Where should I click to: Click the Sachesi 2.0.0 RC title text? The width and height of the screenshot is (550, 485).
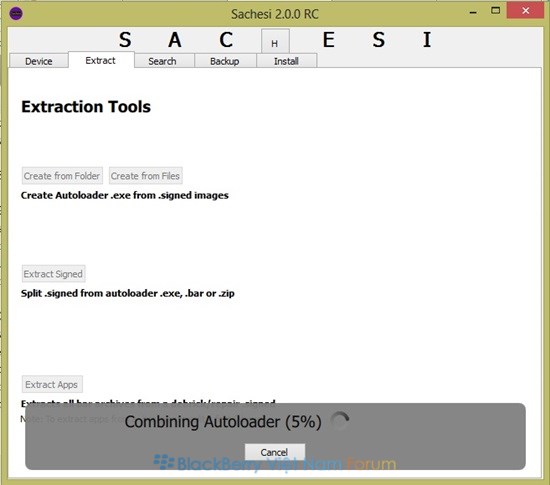(x=275, y=14)
